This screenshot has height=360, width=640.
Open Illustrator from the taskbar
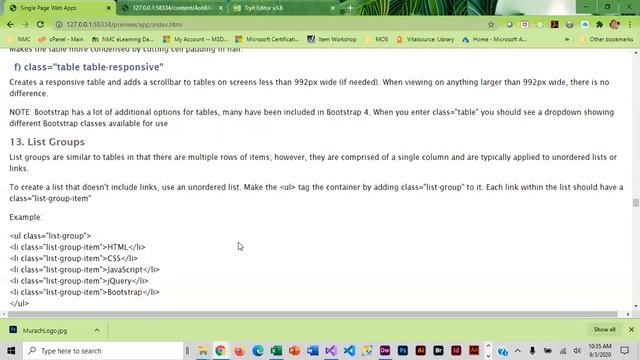[420, 351]
